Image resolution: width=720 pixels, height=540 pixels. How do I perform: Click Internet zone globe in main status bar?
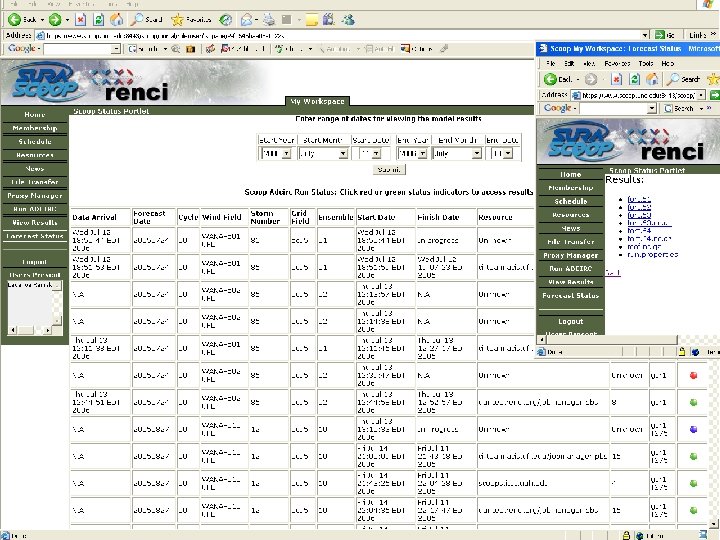tap(639, 535)
